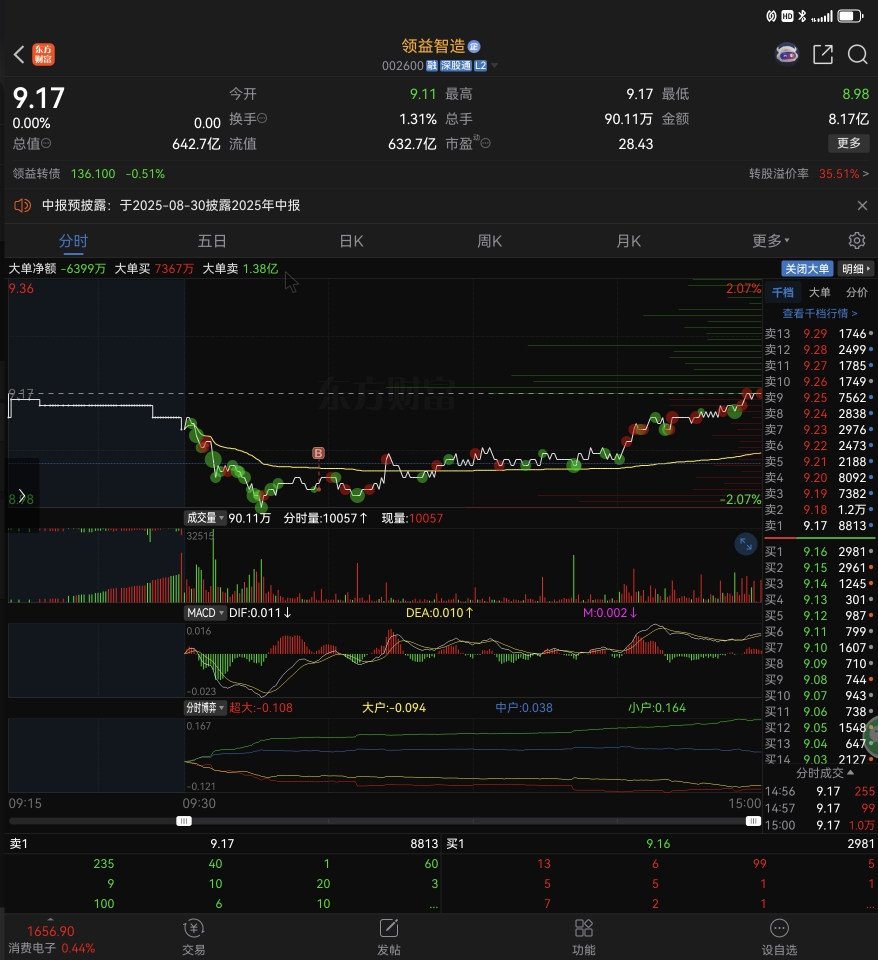Open 查看千档行情 link
The width and height of the screenshot is (878, 960).
tap(820, 313)
